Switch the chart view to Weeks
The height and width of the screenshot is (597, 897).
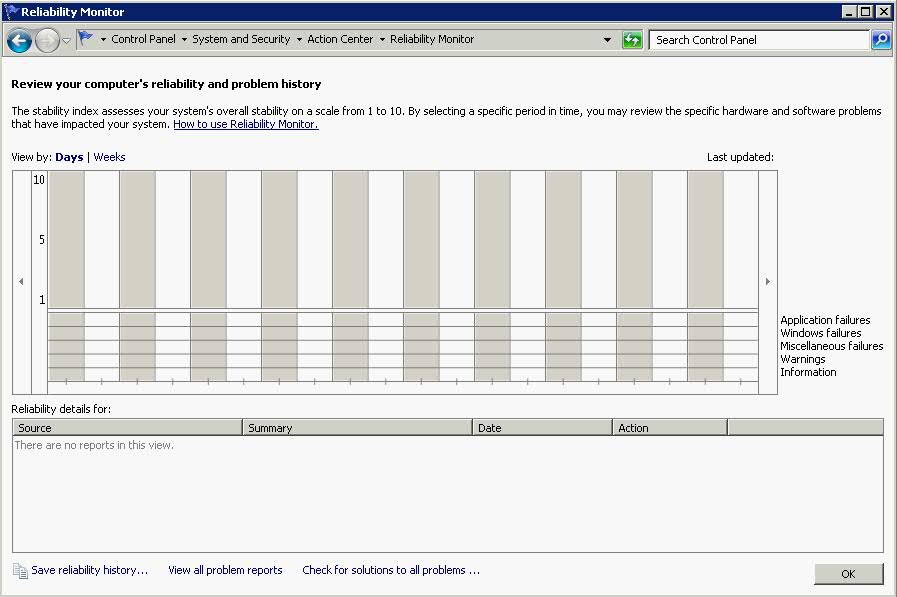coord(109,157)
